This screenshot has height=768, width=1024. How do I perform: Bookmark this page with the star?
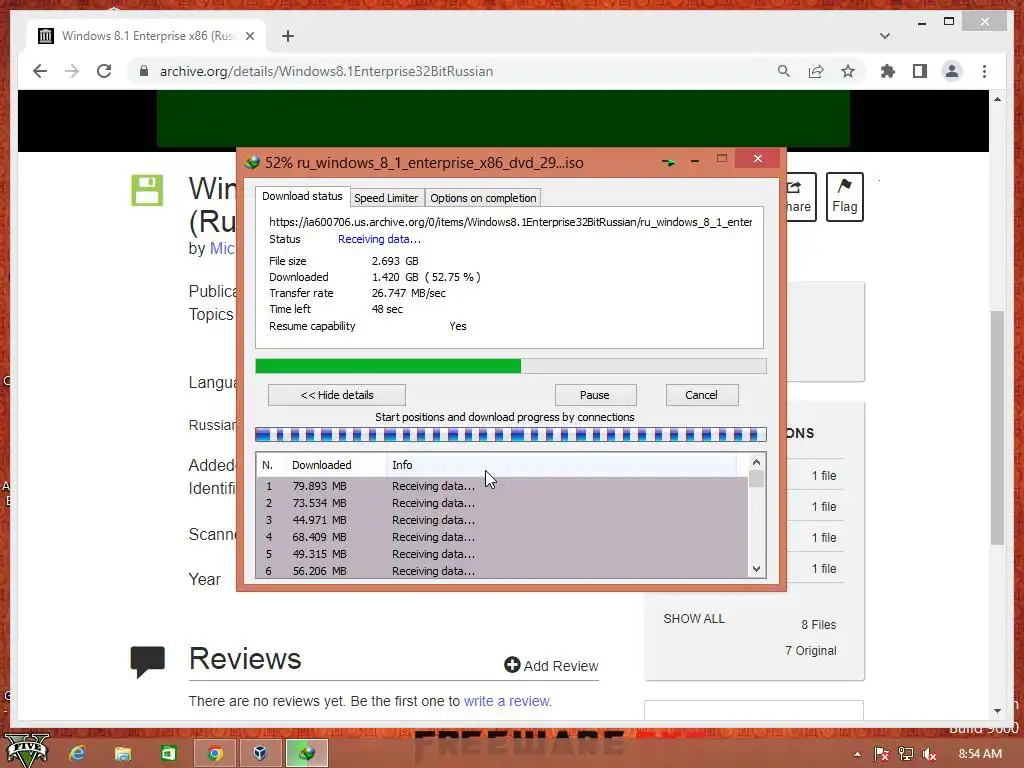pyautogui.click(x=848, y=71)
